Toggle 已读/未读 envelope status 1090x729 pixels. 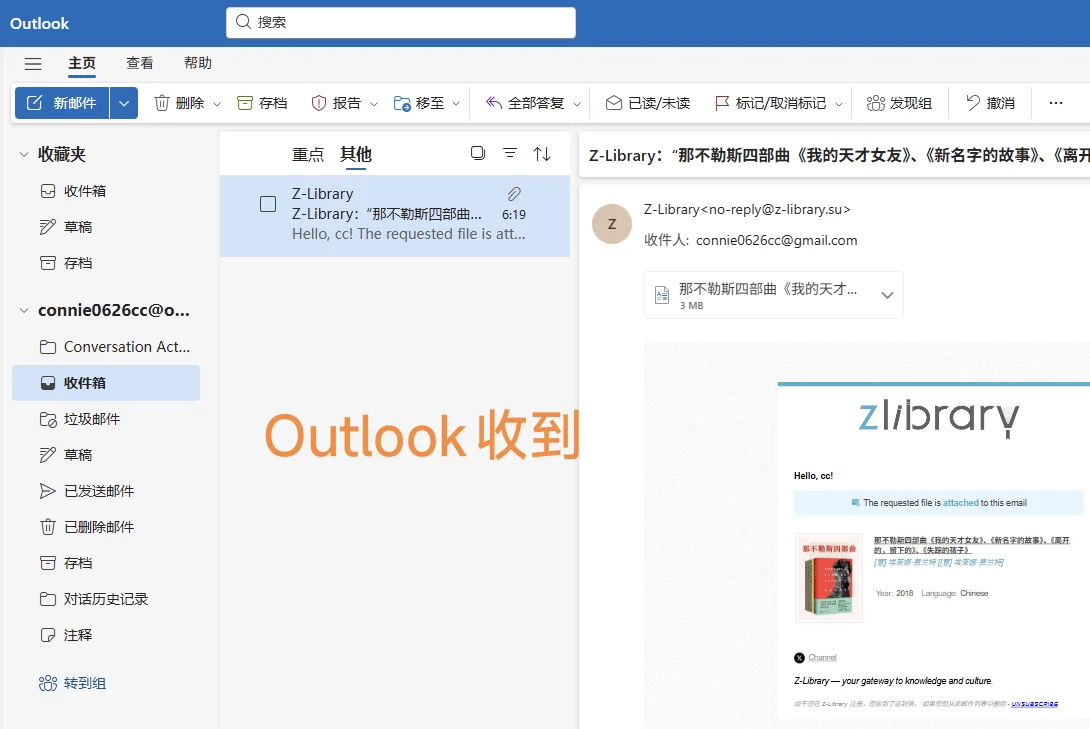[648, 103]
